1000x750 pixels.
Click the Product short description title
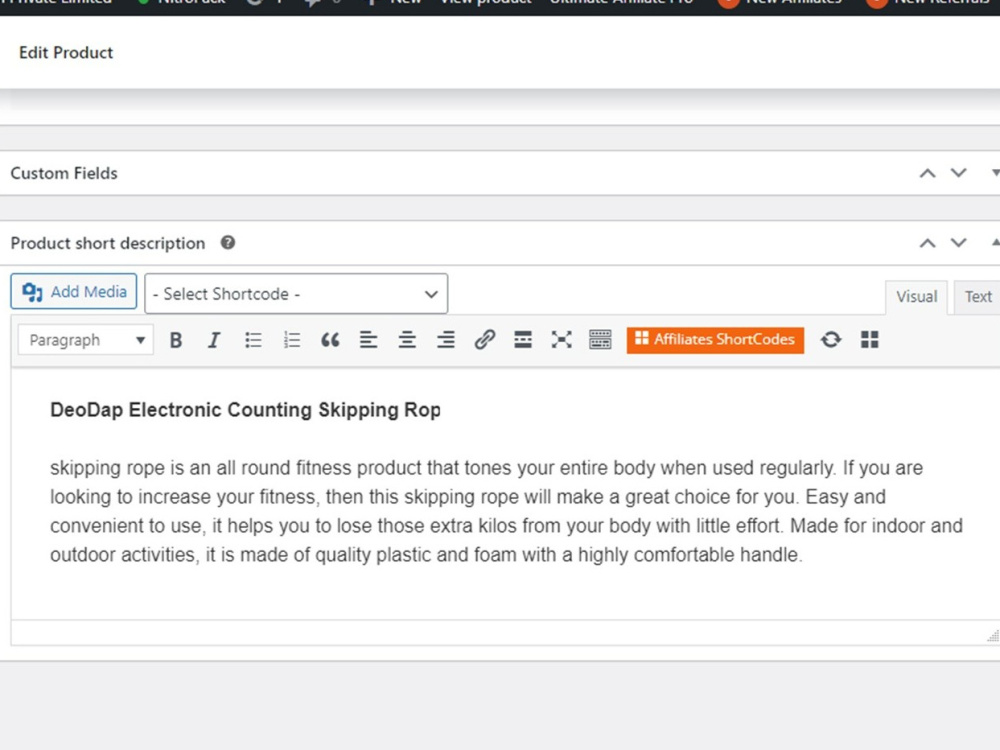point(108,244)
